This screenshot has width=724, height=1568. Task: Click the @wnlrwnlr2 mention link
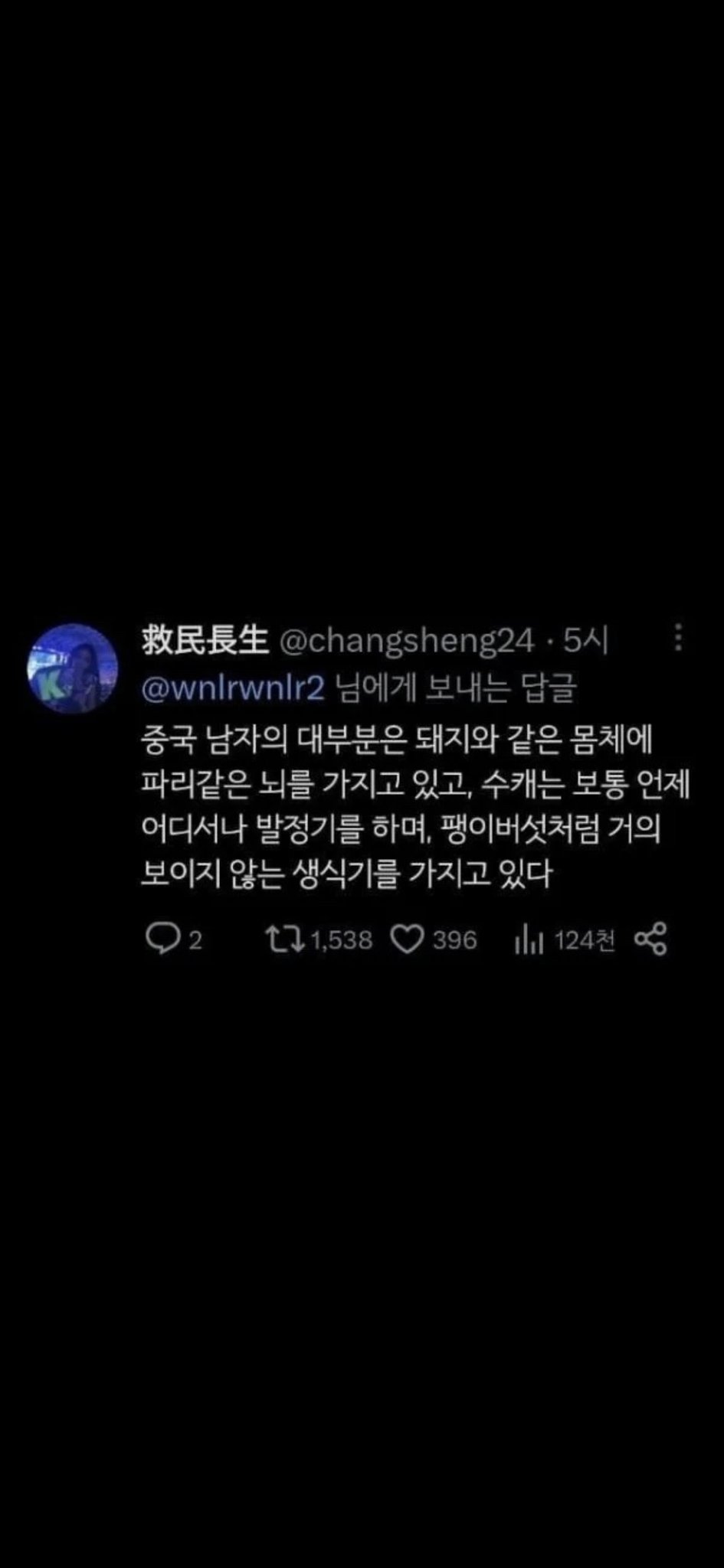[x=234, y=688]
